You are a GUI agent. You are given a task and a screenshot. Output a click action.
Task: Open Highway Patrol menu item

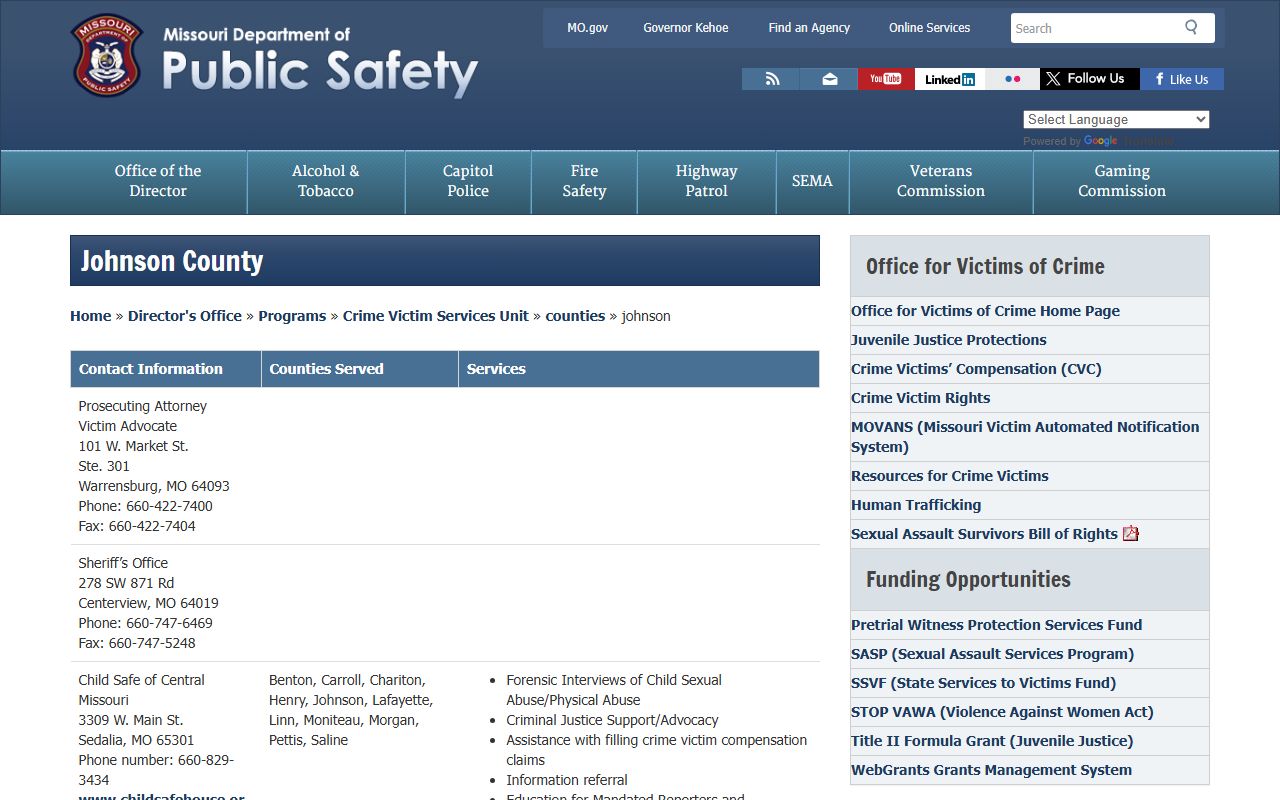[706, 181]
